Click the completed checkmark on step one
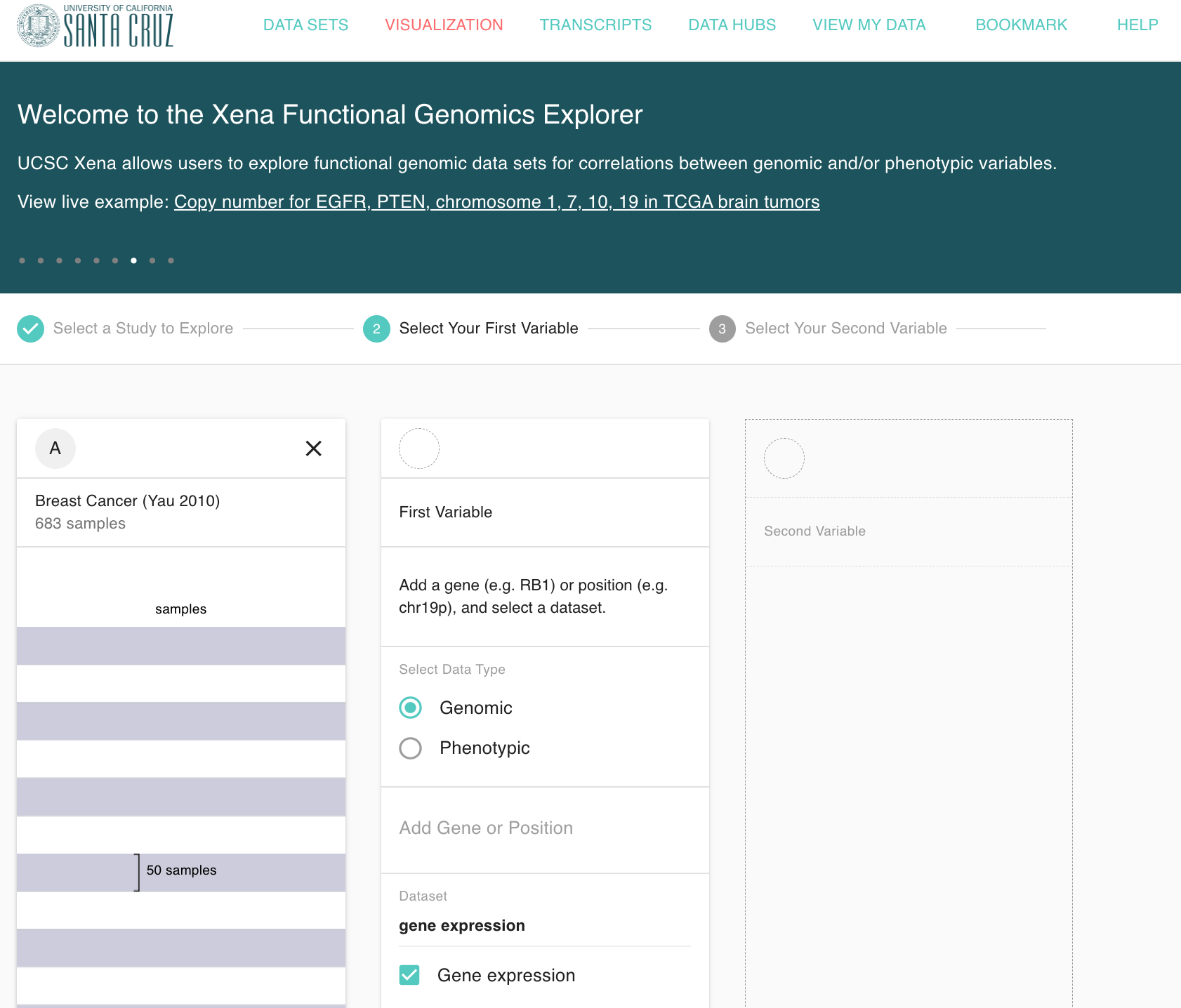This screenshot has width=1181, height=1008. 30,328
